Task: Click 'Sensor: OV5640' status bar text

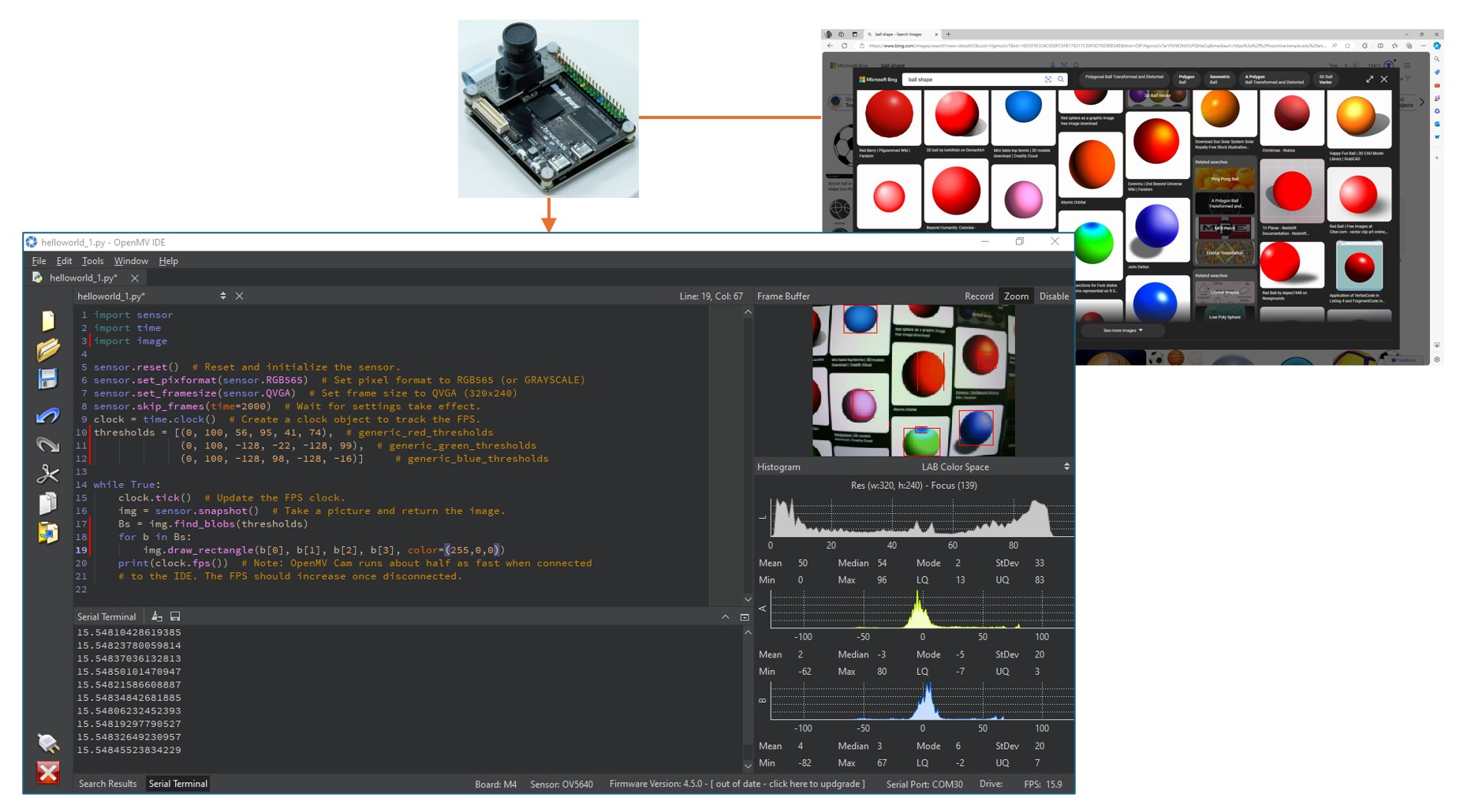Action: point(562,784)
